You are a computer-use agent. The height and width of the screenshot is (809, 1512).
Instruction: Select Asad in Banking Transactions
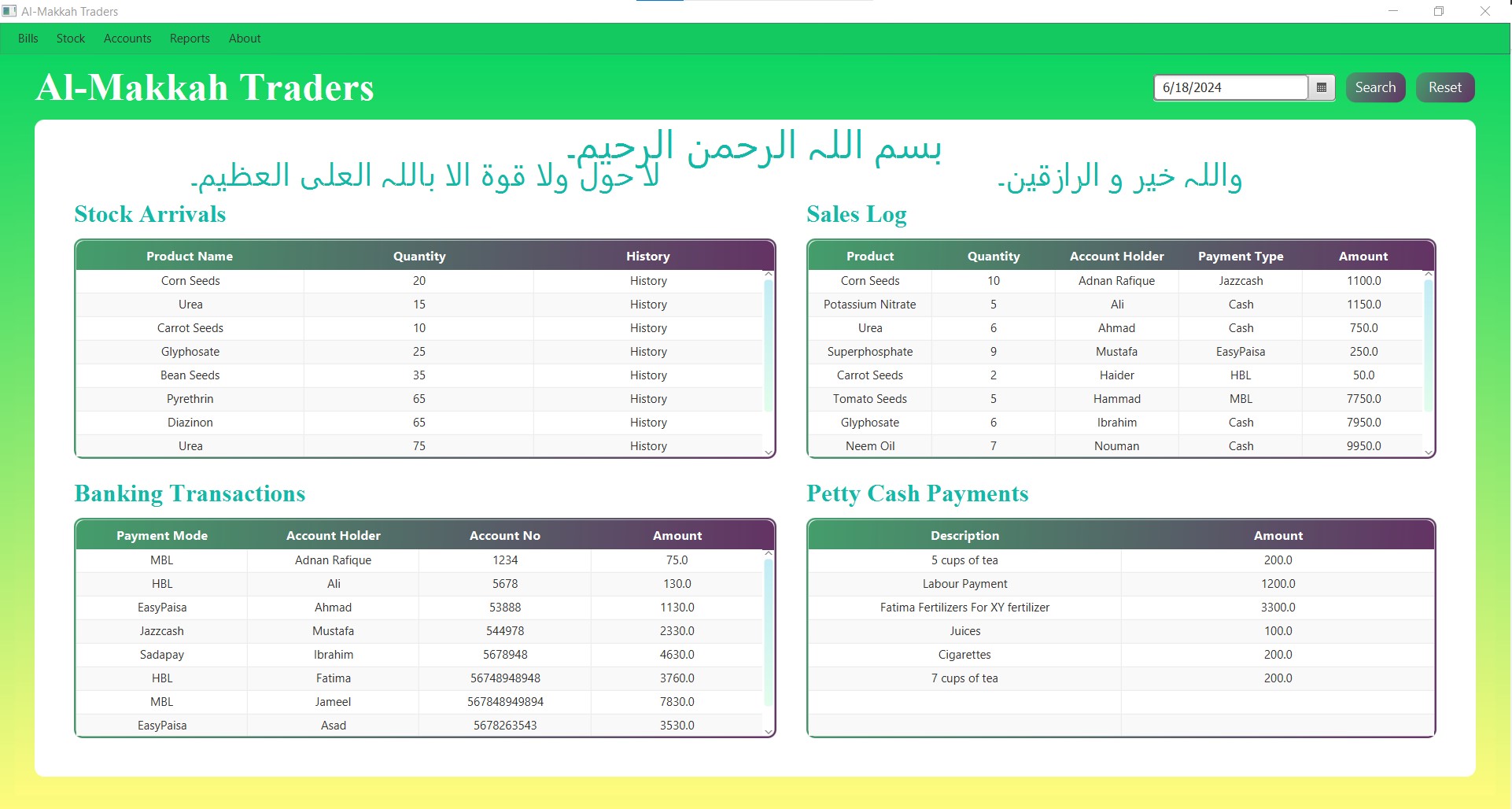point(334,726)
